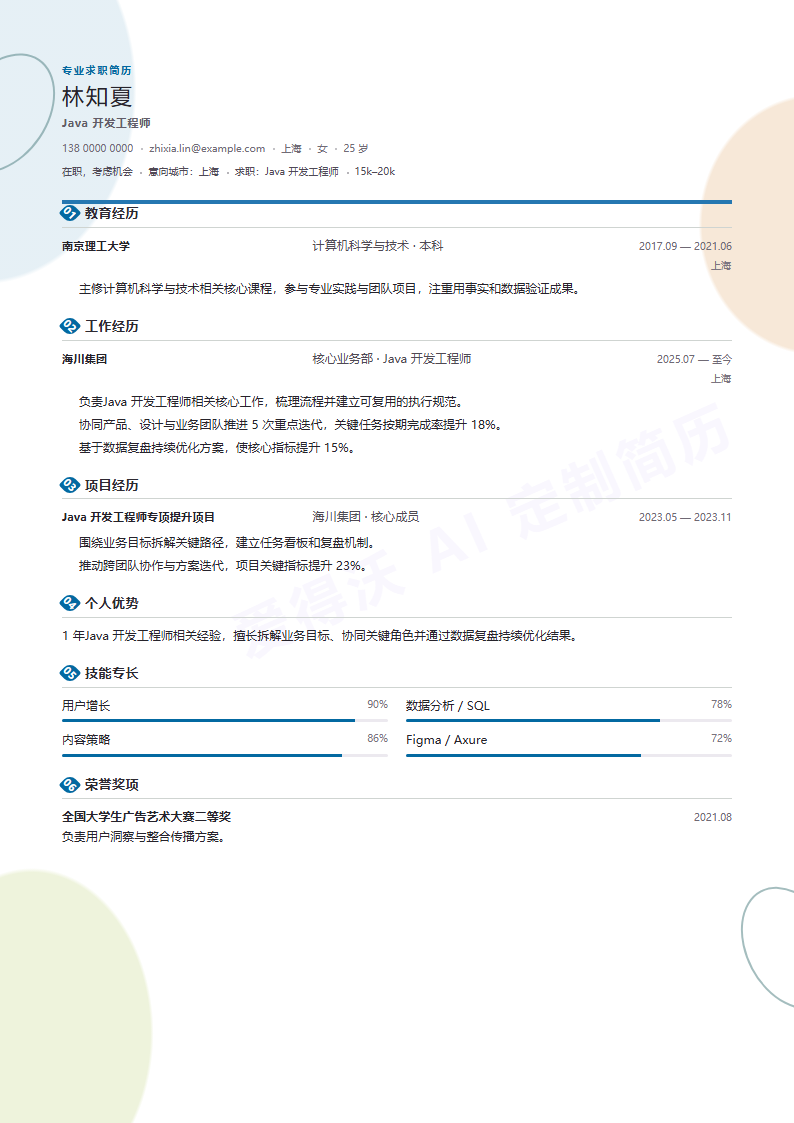Click the 1 年Java 开发工程师相关经验 paragraph
The image size is (794, 1123).
(x=320, y=635)
